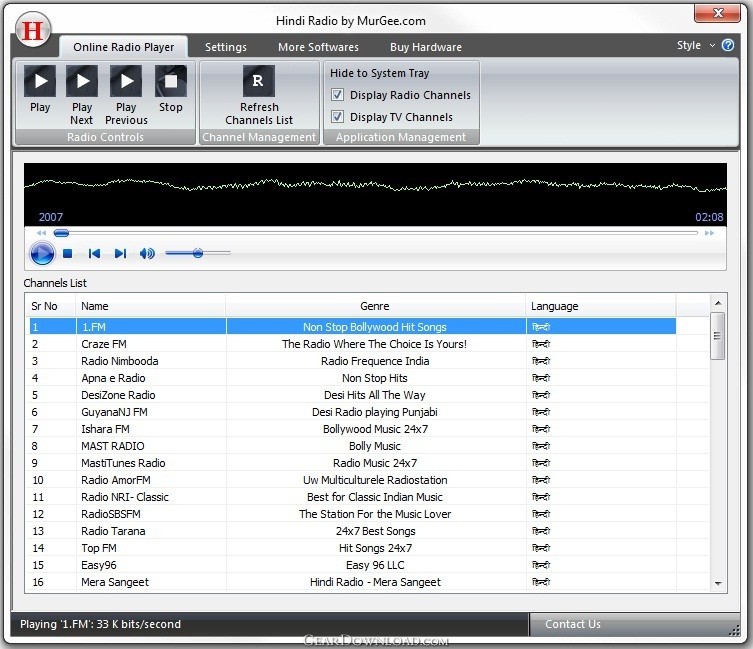Skip to next track in media player
The height and width of the screenshot is (649, 753).
120,253
